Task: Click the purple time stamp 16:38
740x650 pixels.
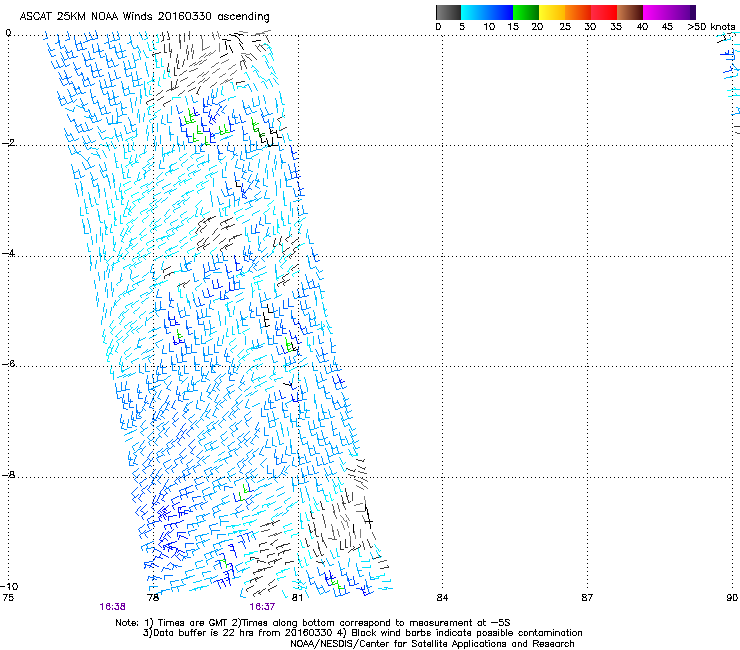Action: (x=113, y=607)
